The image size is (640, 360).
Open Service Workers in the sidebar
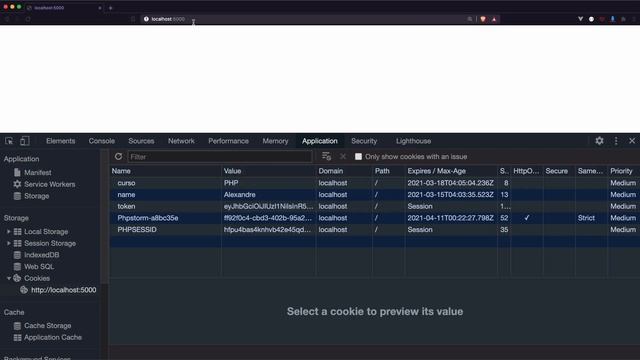(44, 184)
